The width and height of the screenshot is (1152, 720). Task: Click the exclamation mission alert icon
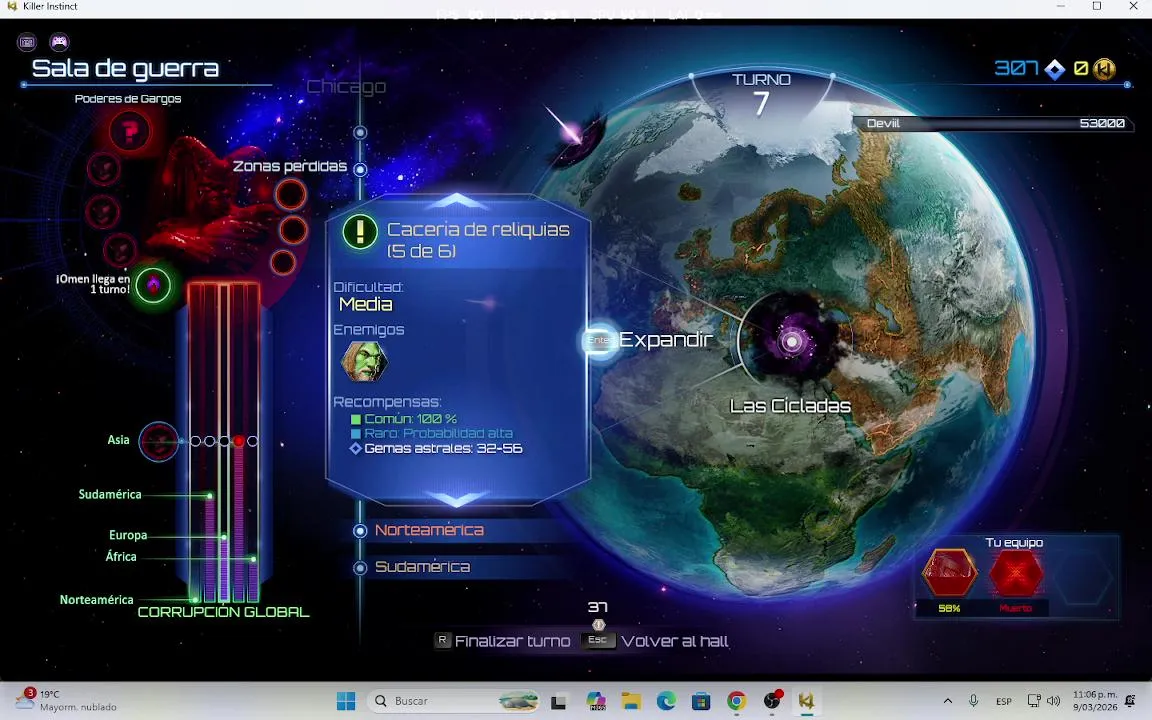[x=360, y=232]
